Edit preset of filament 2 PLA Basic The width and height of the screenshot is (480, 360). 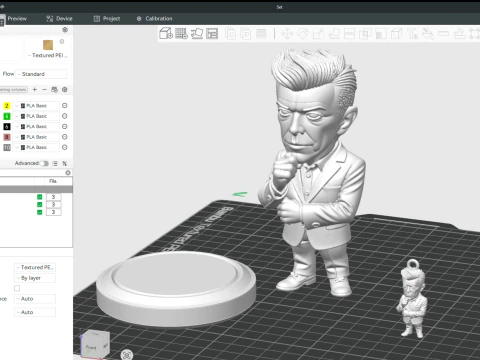click(x=65, y=106)
